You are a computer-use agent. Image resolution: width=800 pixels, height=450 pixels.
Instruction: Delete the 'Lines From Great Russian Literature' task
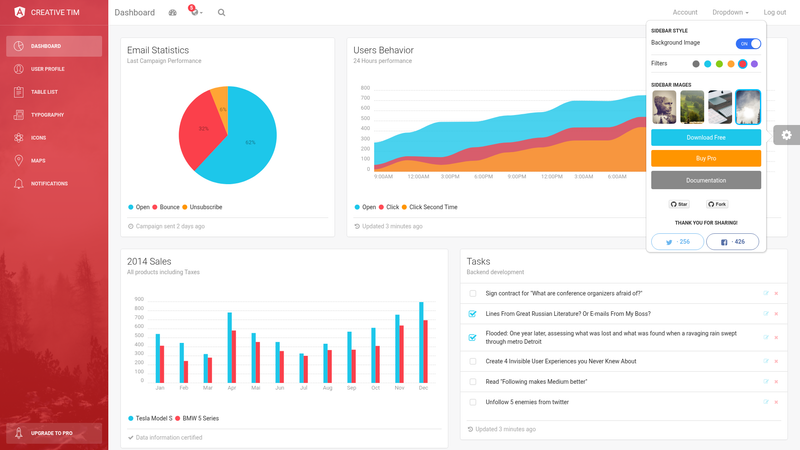point(777,314)
